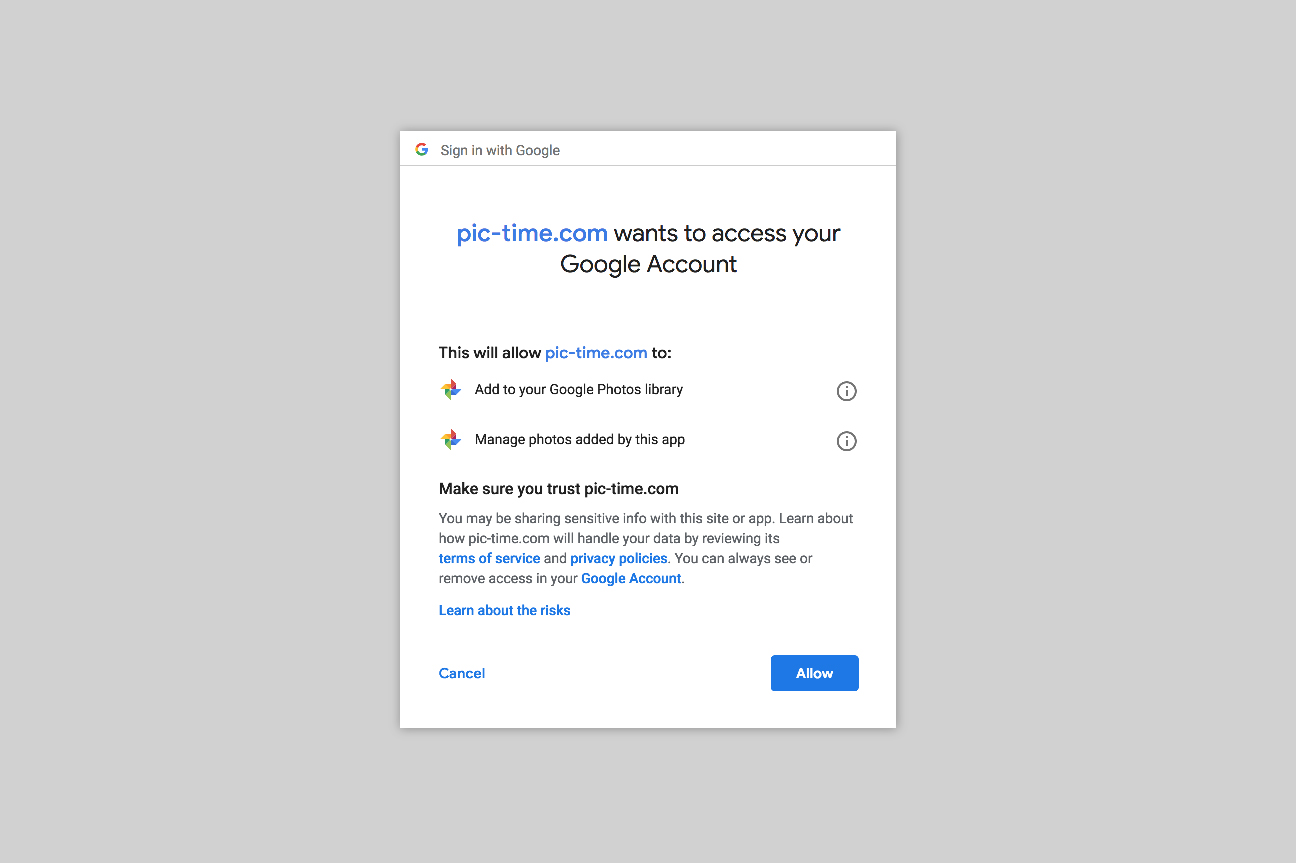Click gray background outside the dialog
Viewport: 1296px width, 863px height.
coord(200,430)
